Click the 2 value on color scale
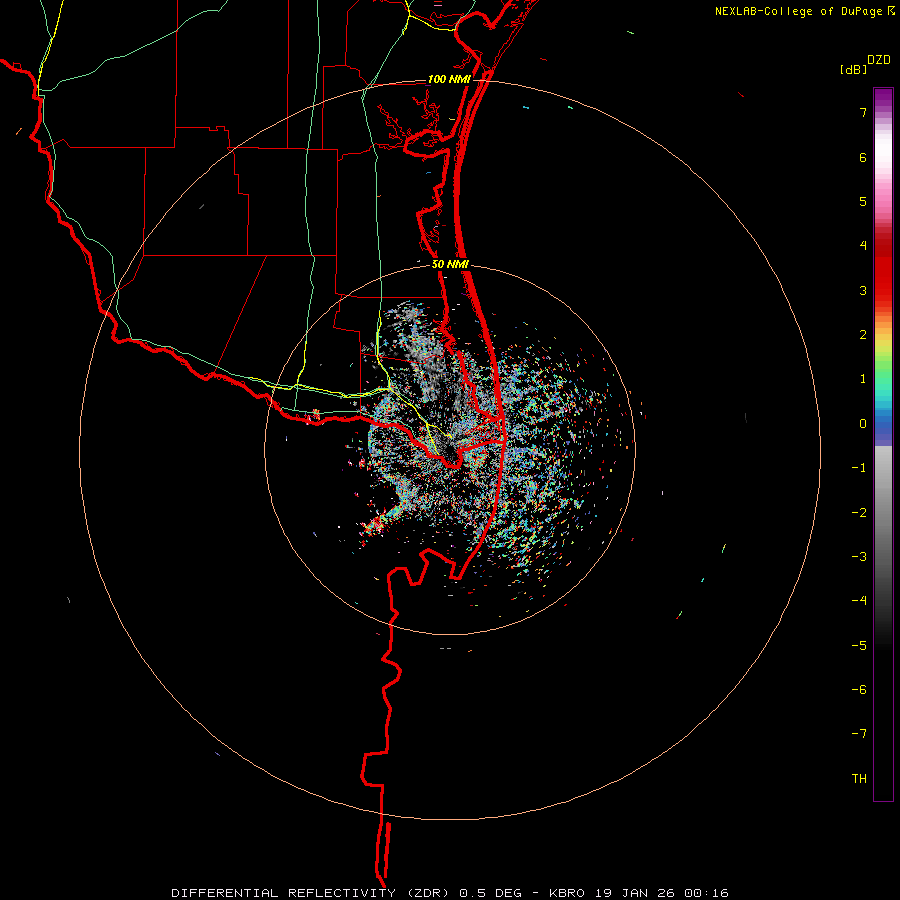 (x=863, y=335)
